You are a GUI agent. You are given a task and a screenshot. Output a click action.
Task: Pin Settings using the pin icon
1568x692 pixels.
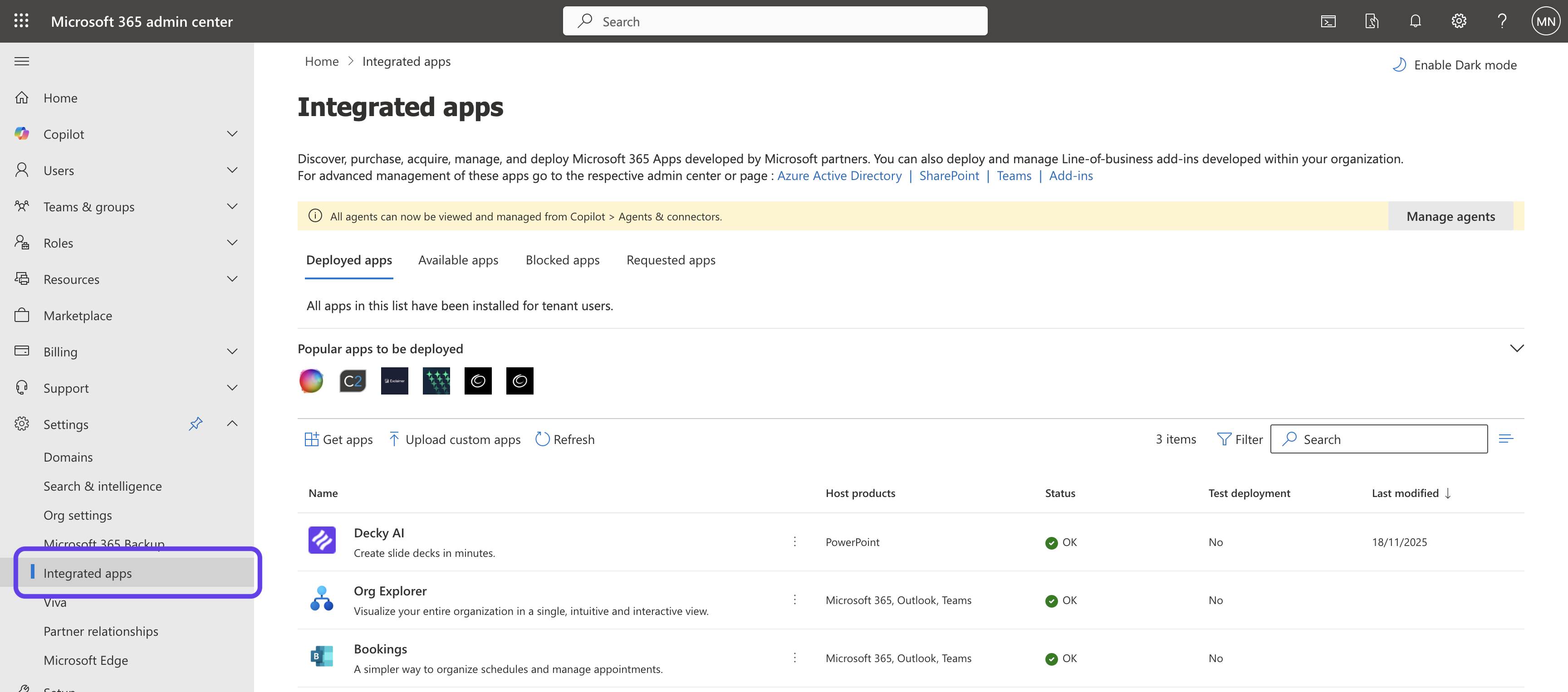[x=196, y=424]
